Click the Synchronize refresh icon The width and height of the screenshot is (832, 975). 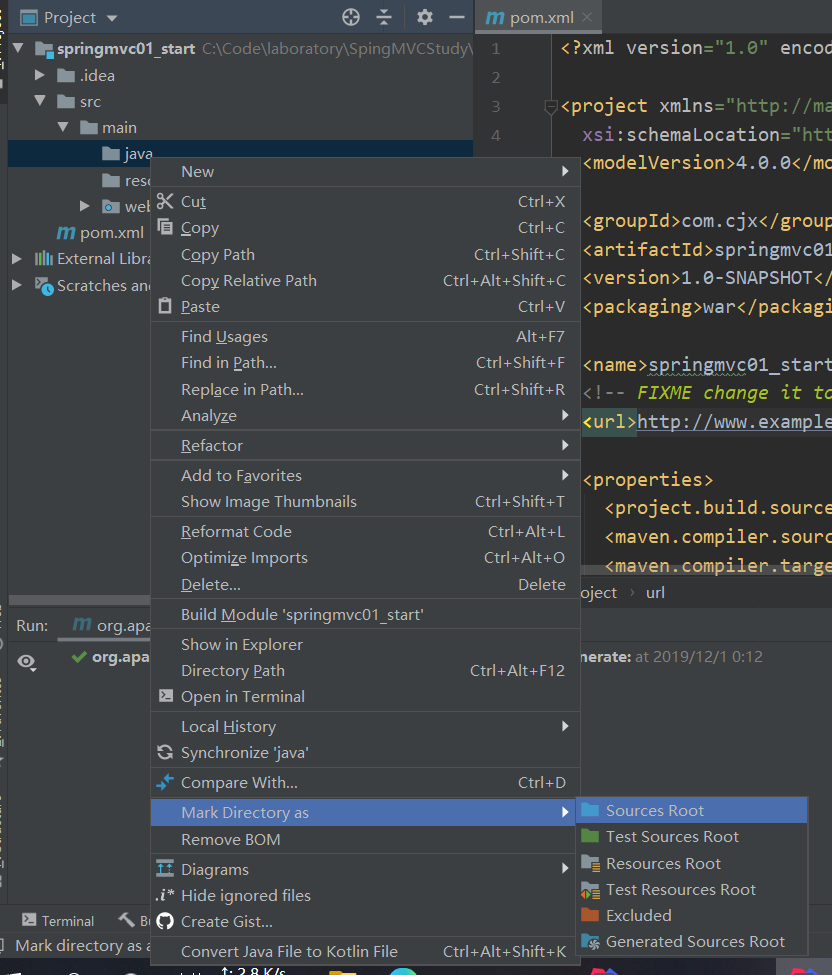165,752
